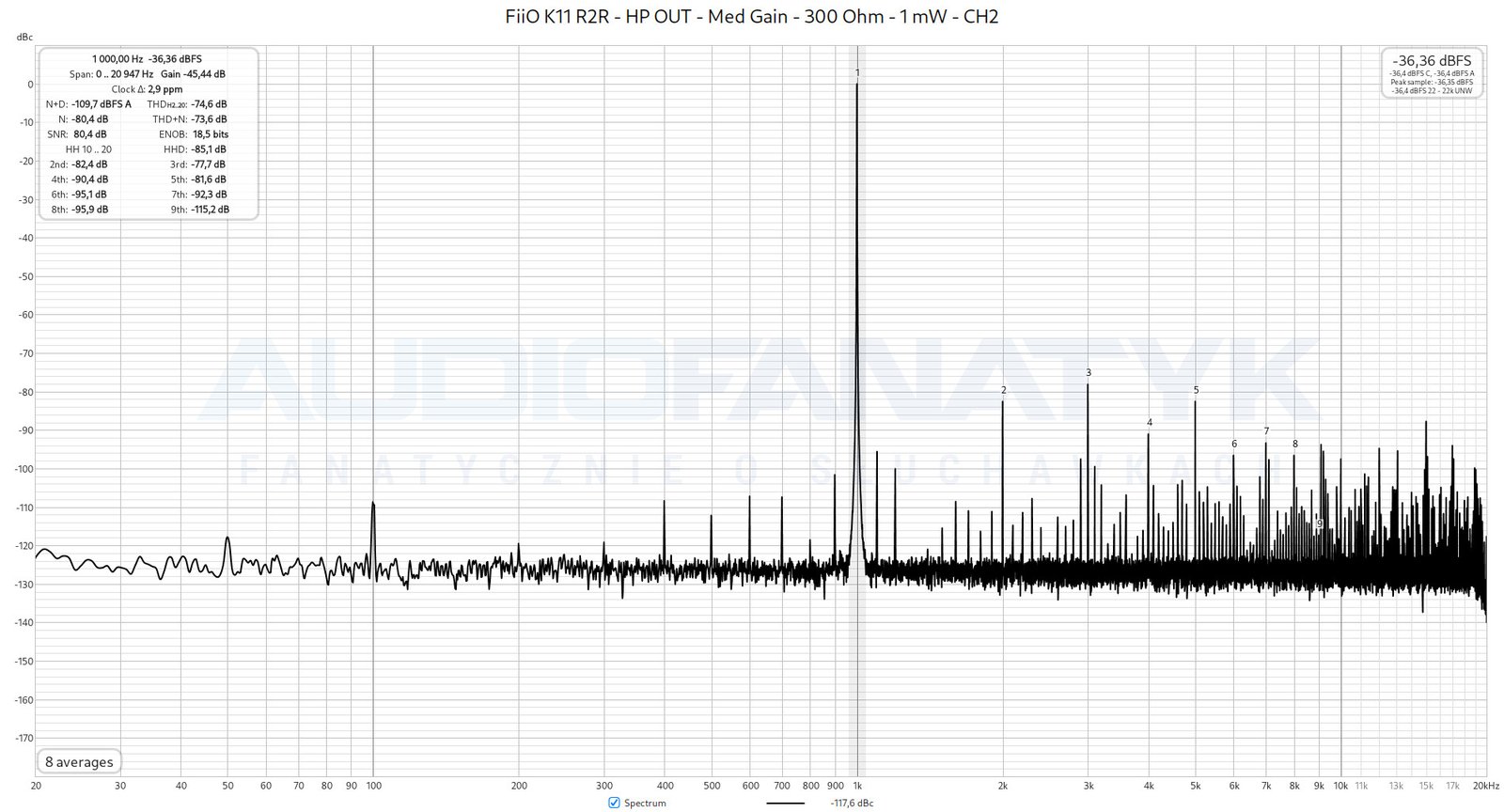Click the Clock Δ ppm readout
Screen dimensions: 1504x812
pyautogui.click(x=148, y=89)
